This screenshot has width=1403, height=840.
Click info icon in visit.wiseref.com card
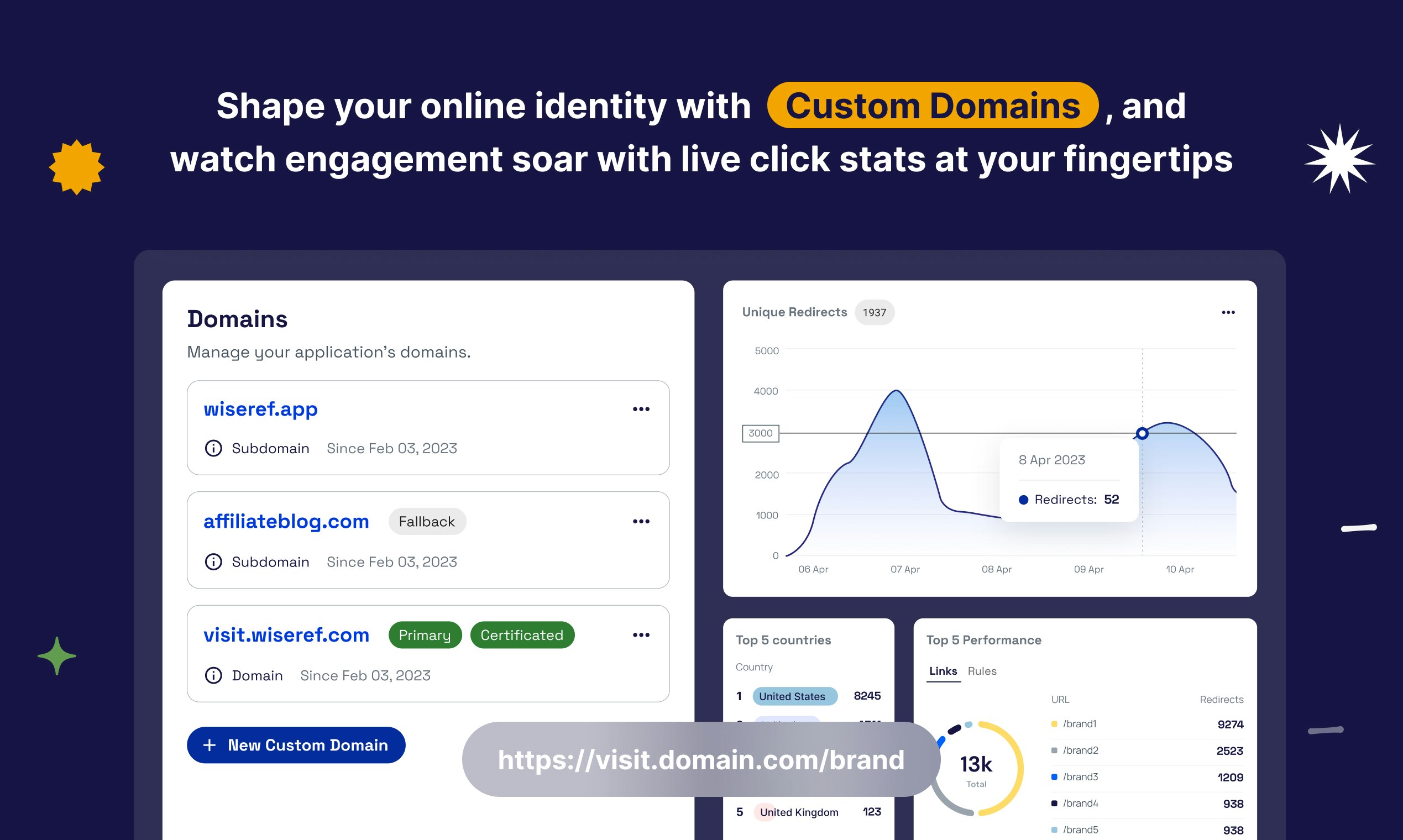213,675
